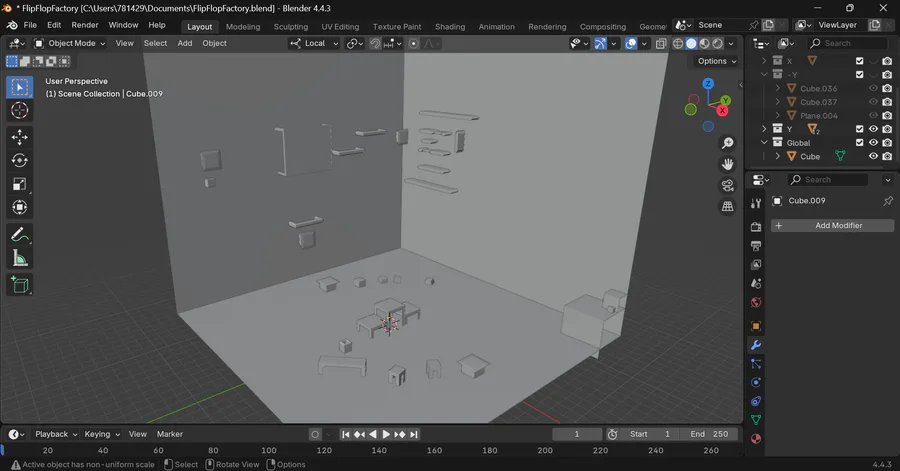The image size is (900, 471).
Task: Switch to wireframe viewport shading
Action: pyautogui.click(x=678, y=44)
